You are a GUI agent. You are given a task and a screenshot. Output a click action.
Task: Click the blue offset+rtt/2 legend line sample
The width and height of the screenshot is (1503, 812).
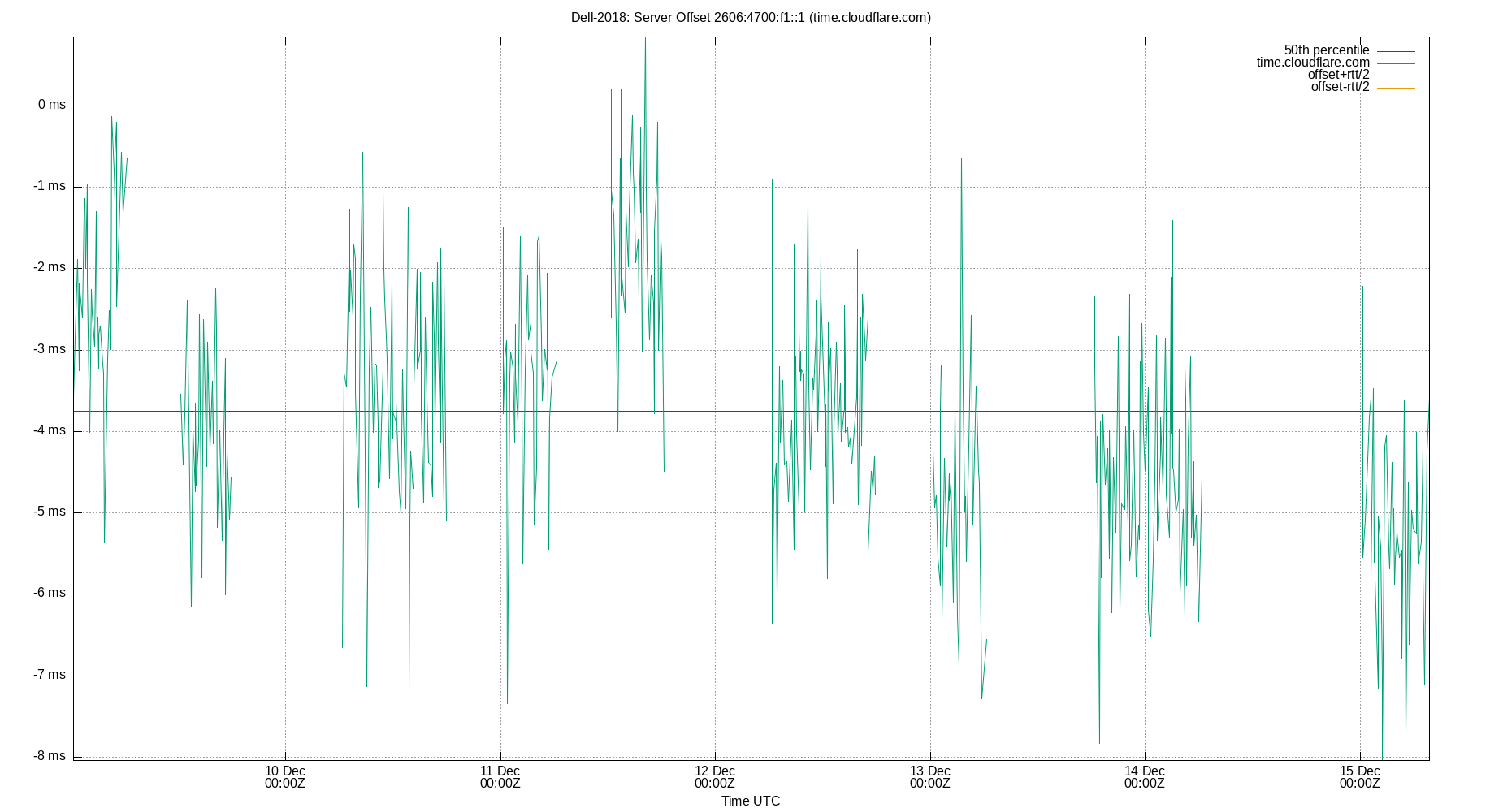click(1396, 74)
